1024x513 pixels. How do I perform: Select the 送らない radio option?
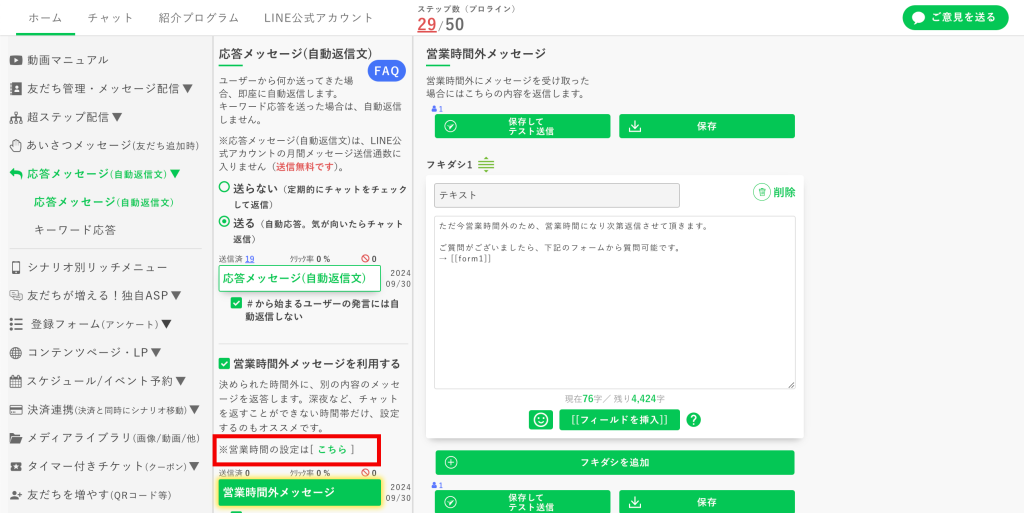[x=224, y=187]
